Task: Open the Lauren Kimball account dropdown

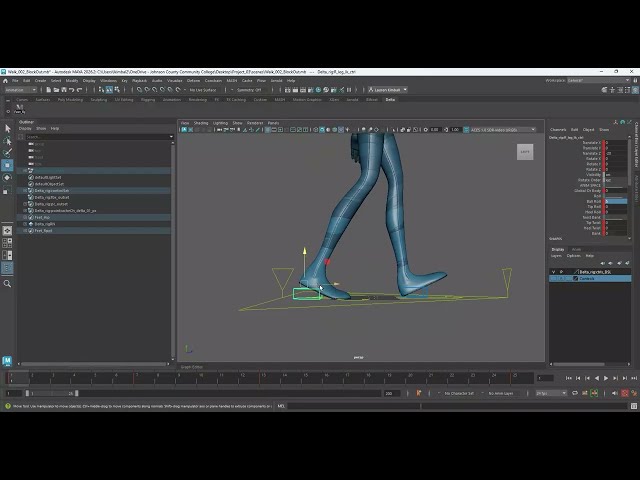Action: (x=388, y=90)
